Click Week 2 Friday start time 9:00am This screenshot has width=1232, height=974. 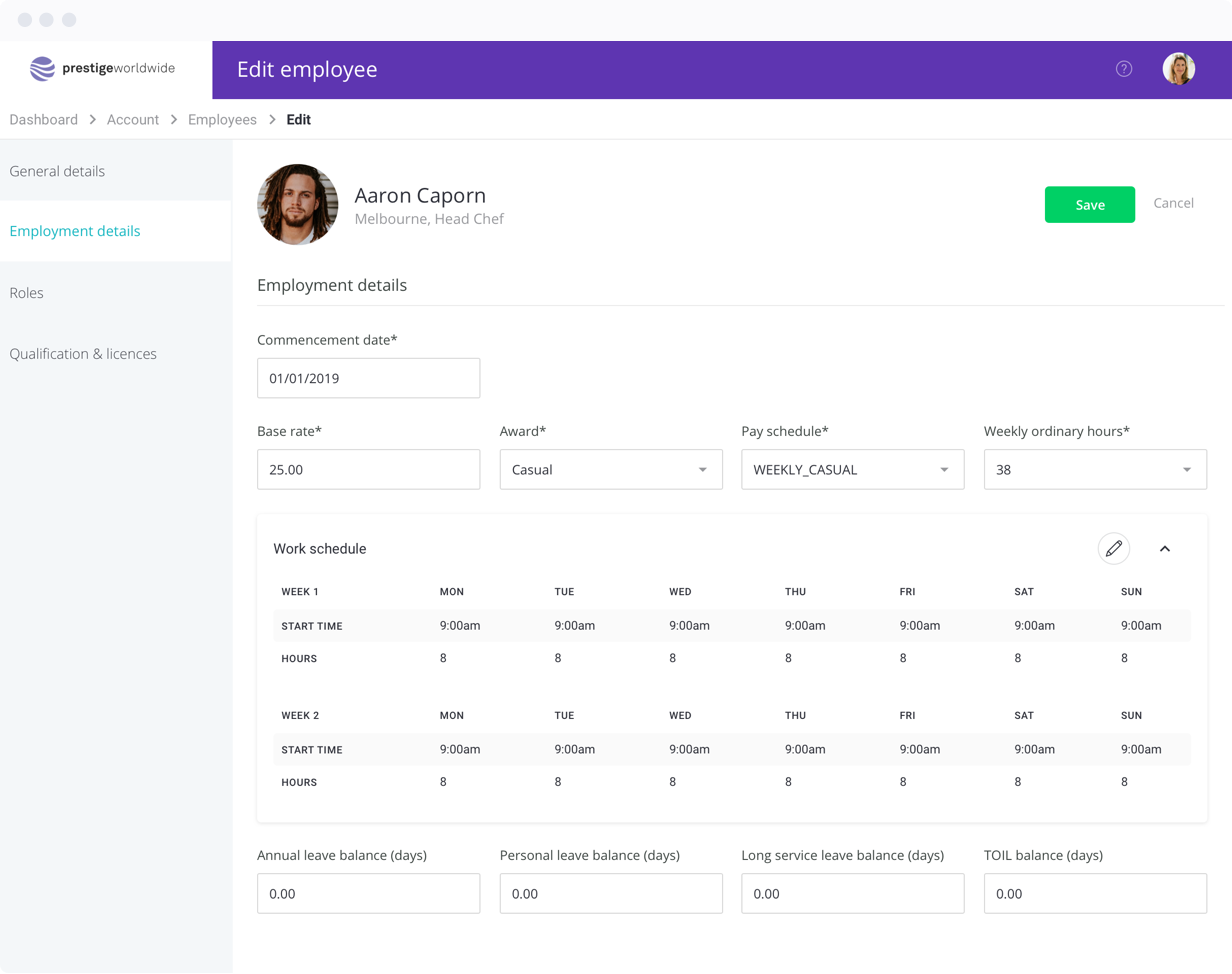click(920, 749)
